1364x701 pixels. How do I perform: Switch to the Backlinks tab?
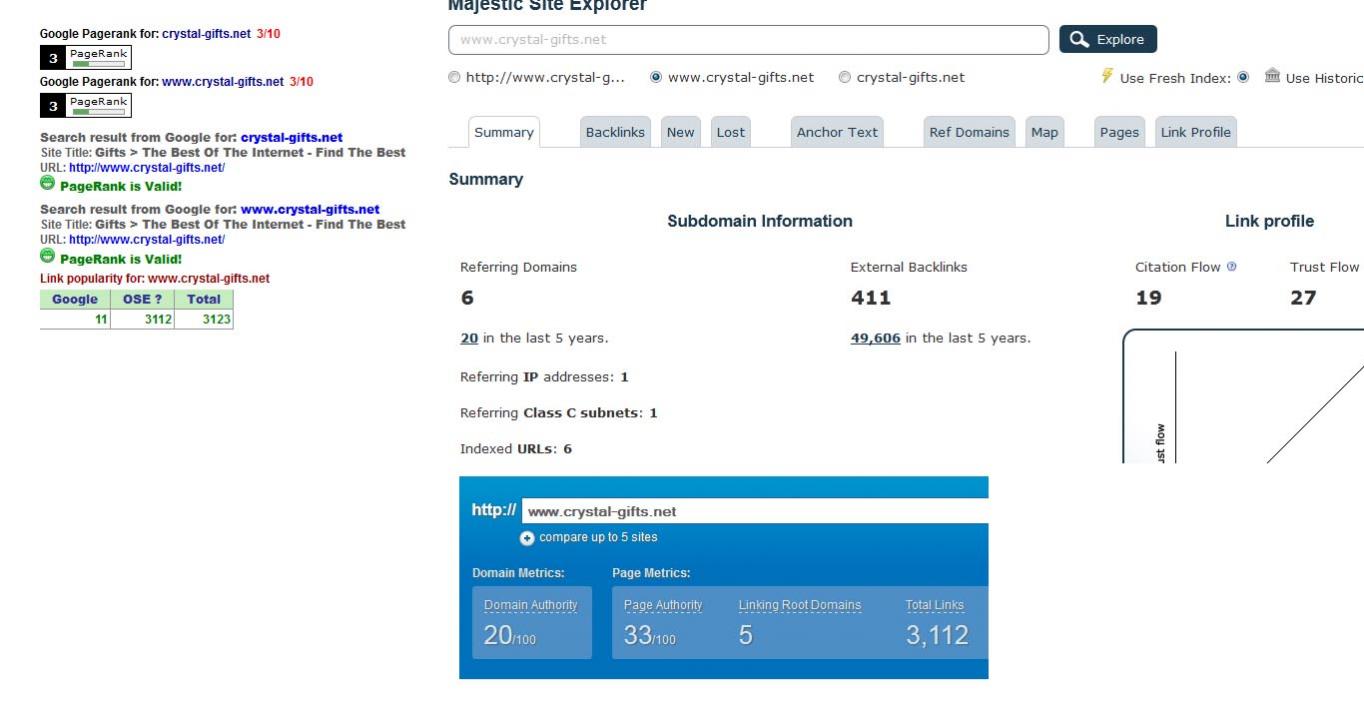[x=615, y=132]
